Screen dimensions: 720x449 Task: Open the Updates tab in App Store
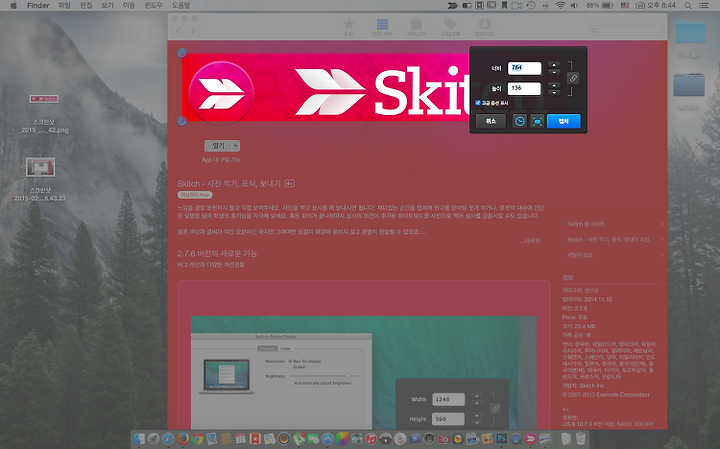coord(484,27)
